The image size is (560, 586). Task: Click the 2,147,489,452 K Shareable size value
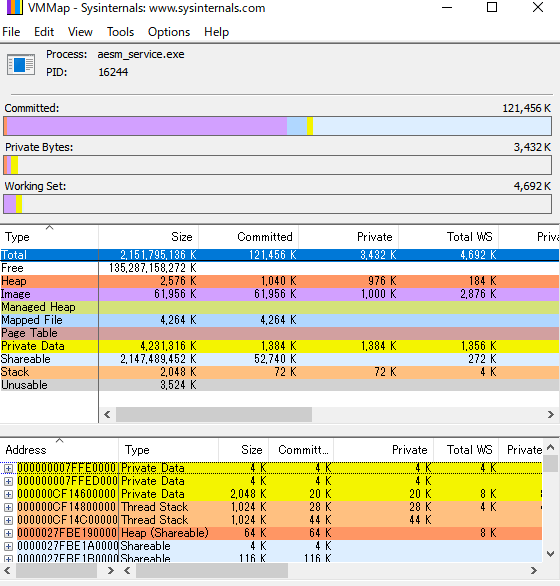tap(158, 359)
